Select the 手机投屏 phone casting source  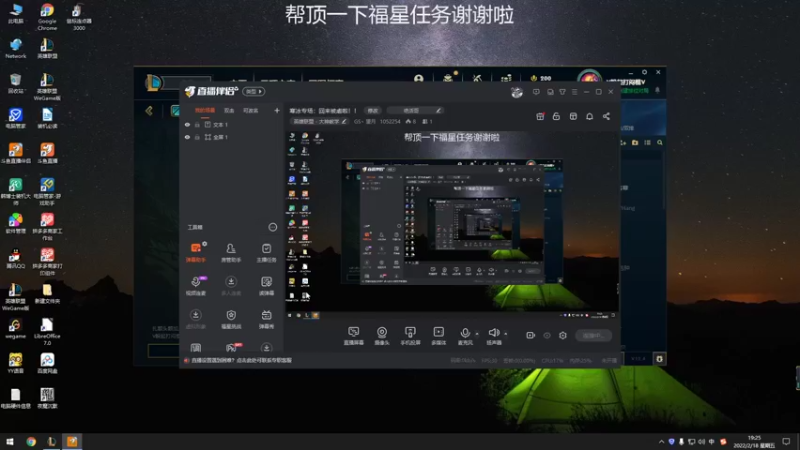[x=410, y=335]
